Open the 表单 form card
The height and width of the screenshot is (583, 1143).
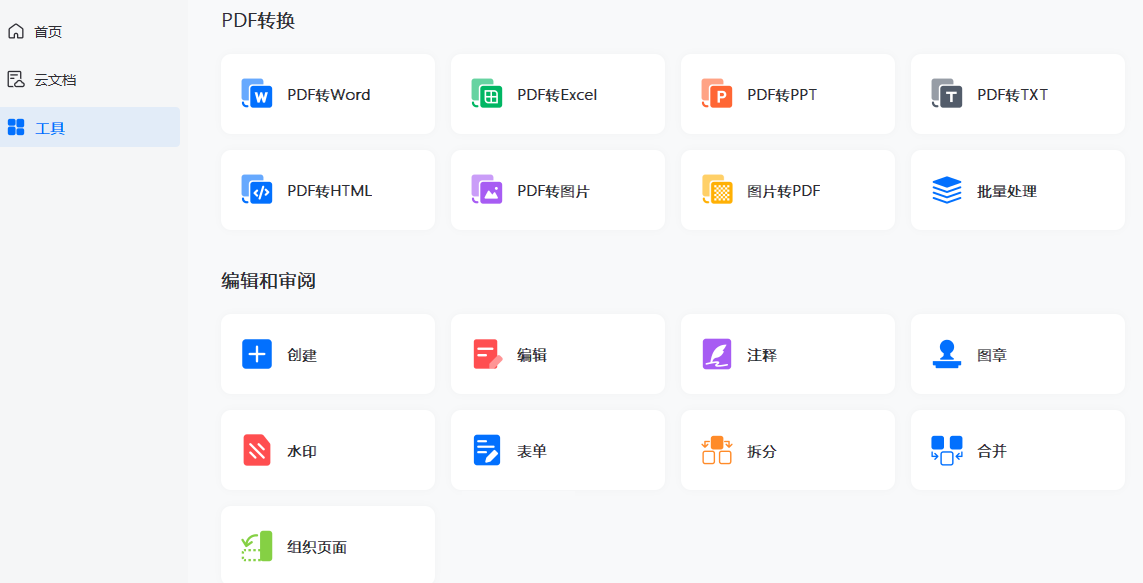tap(558, 450)
